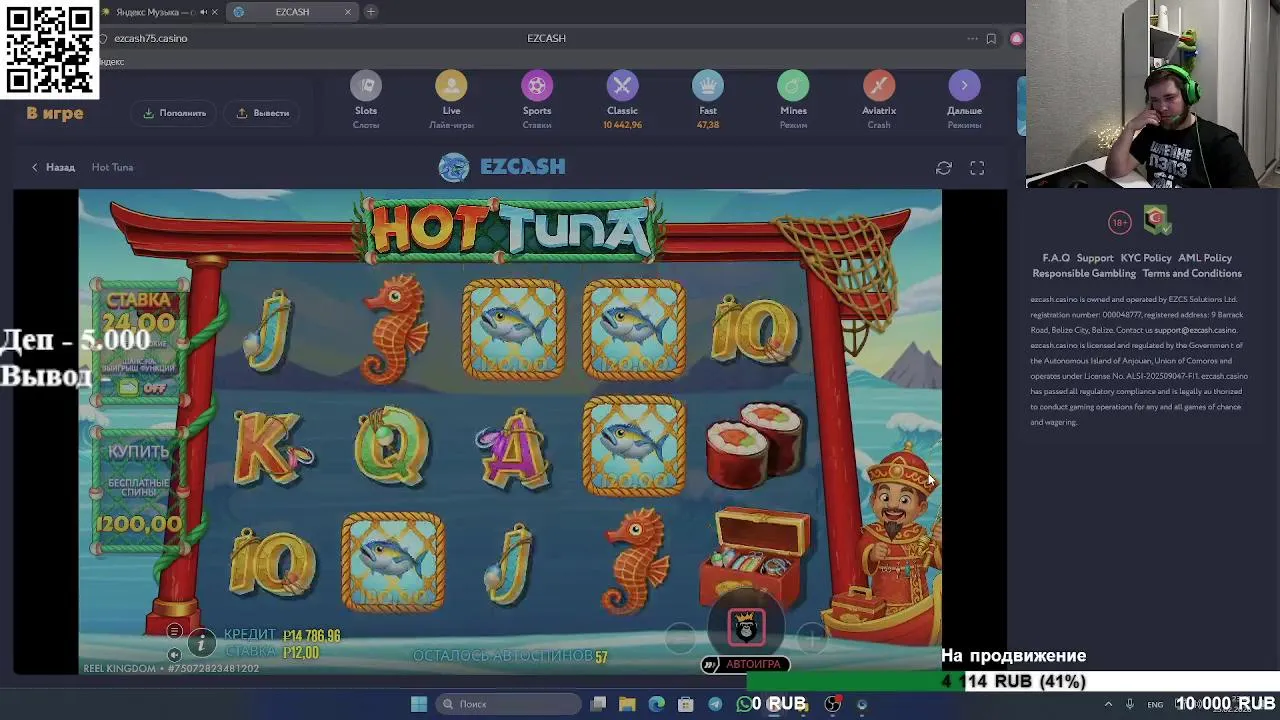Open Microsoft Edge from the taskbar
Screen dimensions: 1280x720
[656, 704]
